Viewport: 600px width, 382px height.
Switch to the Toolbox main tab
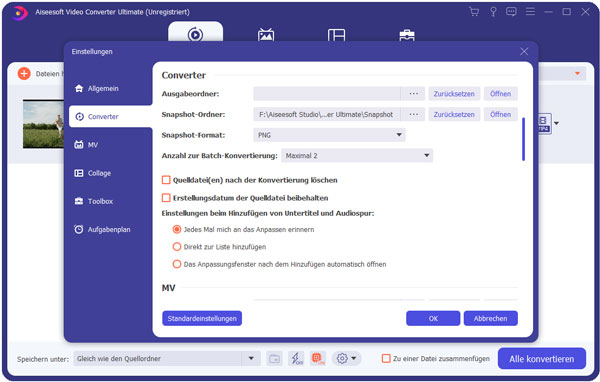[407, 35]
